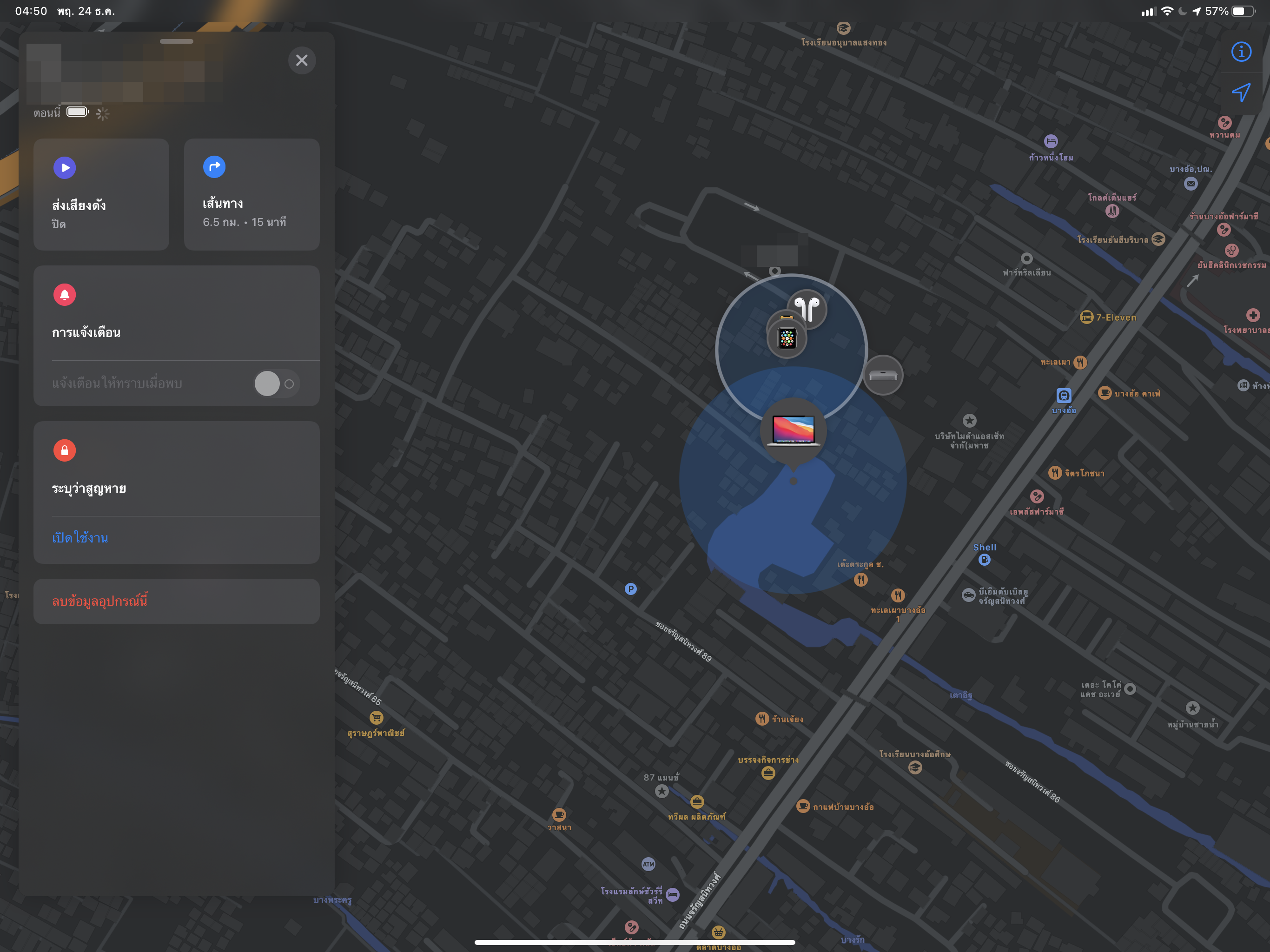Tap the บางอ้อ post office mail icon

[x=1191, y=184]
